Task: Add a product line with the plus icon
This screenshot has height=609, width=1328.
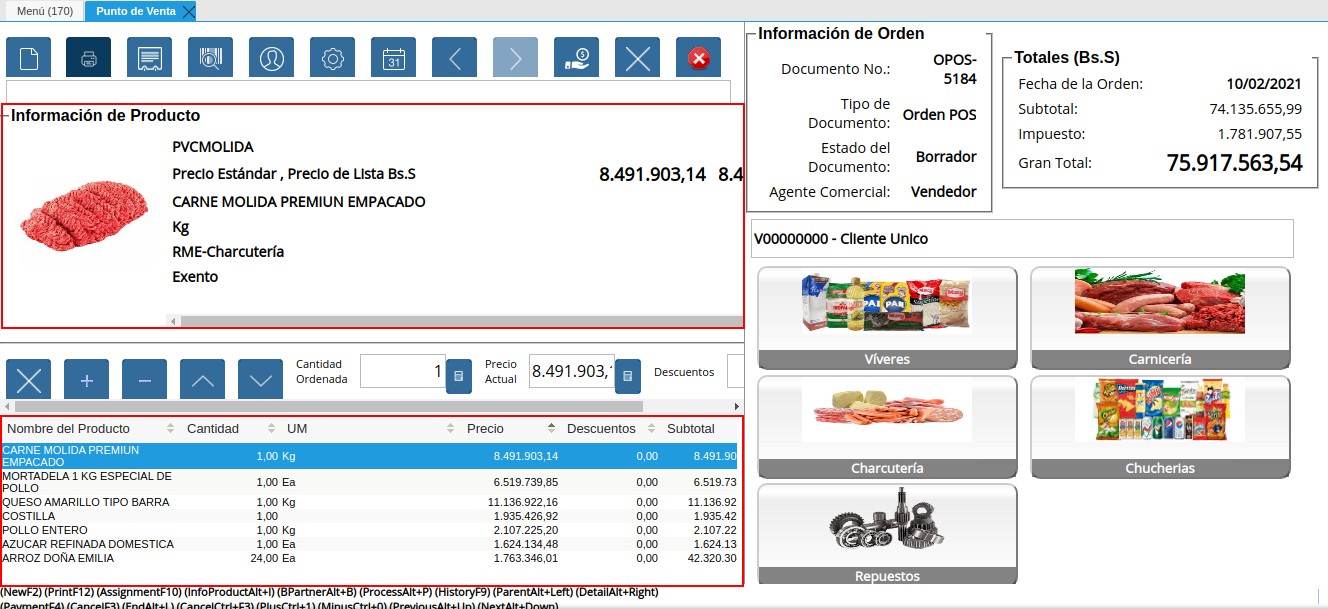Action: pos(86,379)
